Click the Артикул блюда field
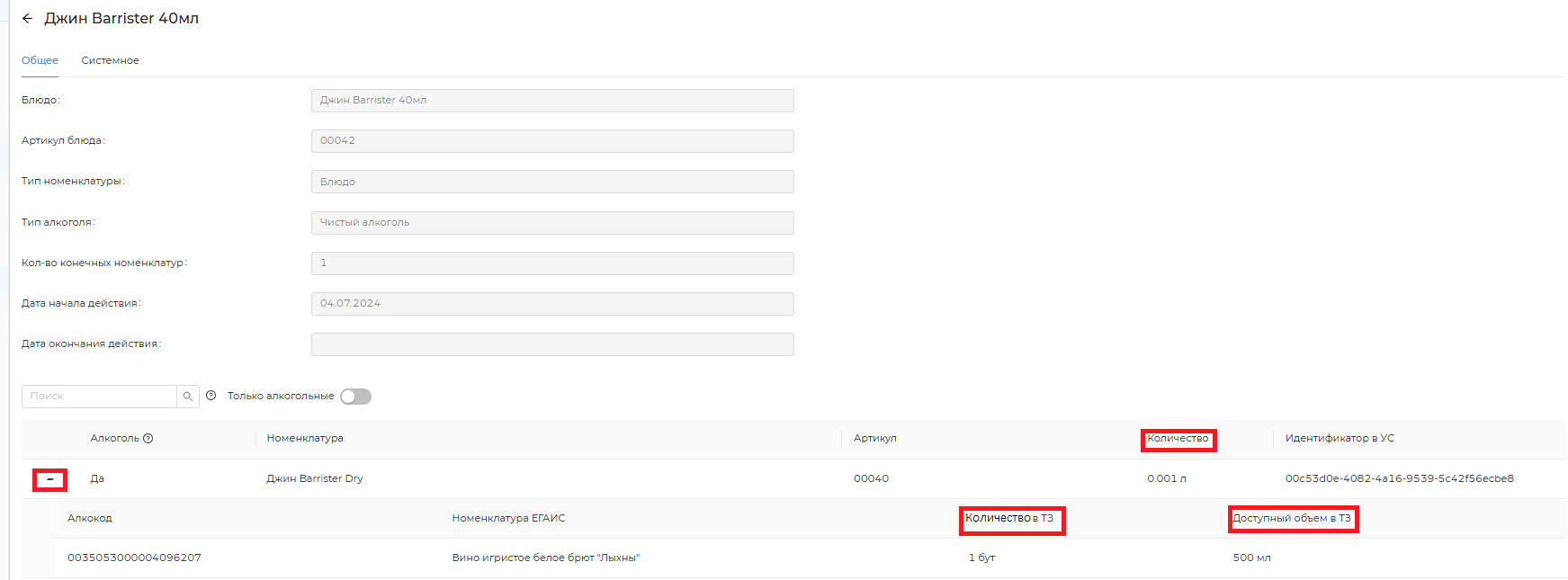Image resolution: width=1568 pixels, height=580 pixels. (x=551, y=141)
